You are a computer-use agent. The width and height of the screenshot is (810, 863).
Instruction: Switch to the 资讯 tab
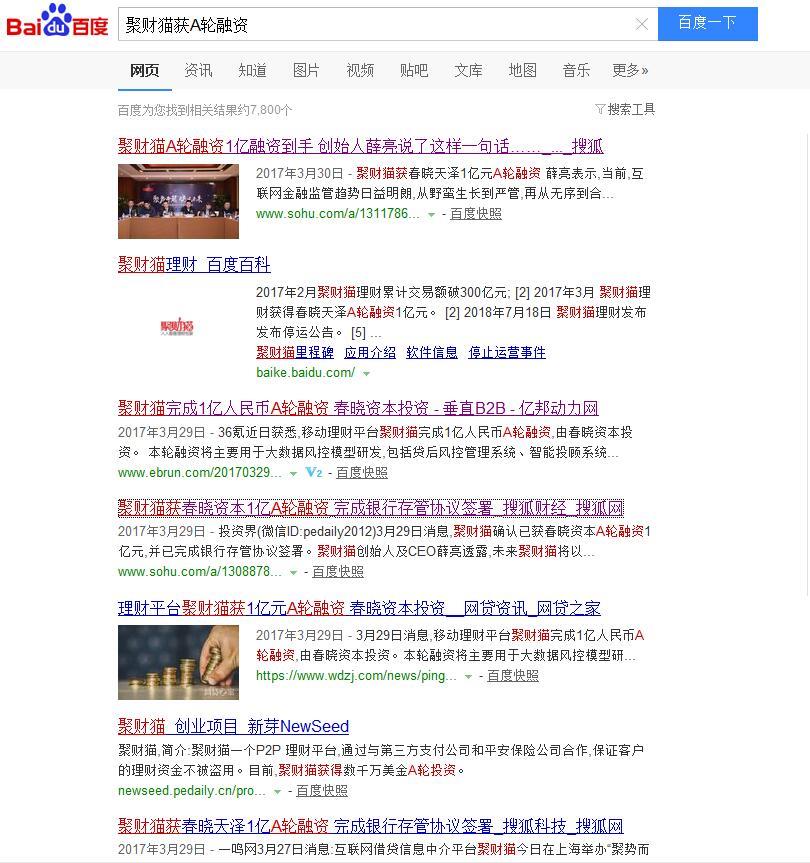pos(198,70)
